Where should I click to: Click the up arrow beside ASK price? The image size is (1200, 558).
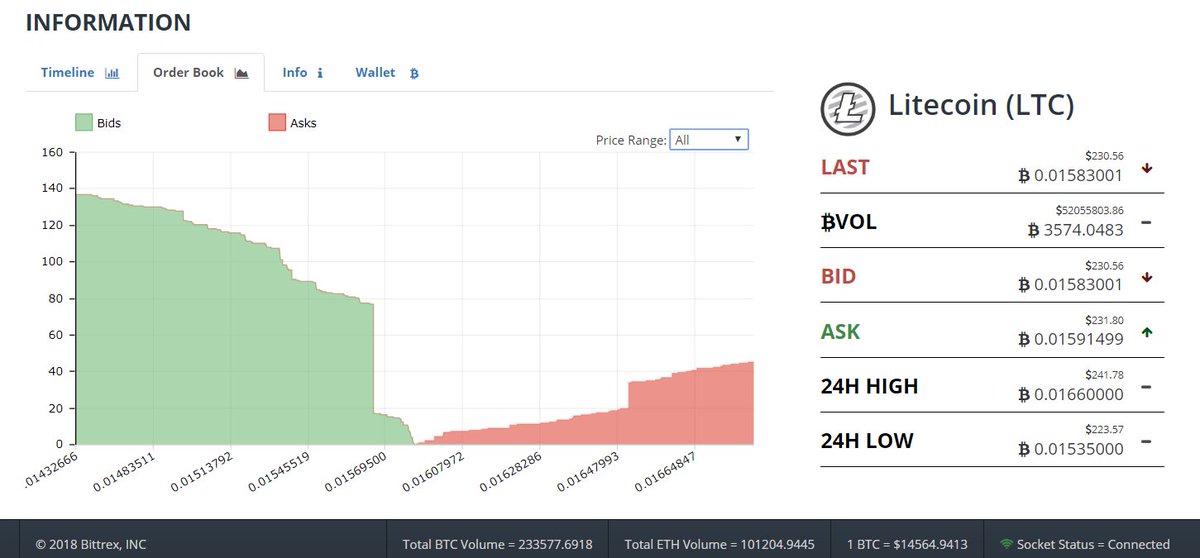tap(1147, 331)
